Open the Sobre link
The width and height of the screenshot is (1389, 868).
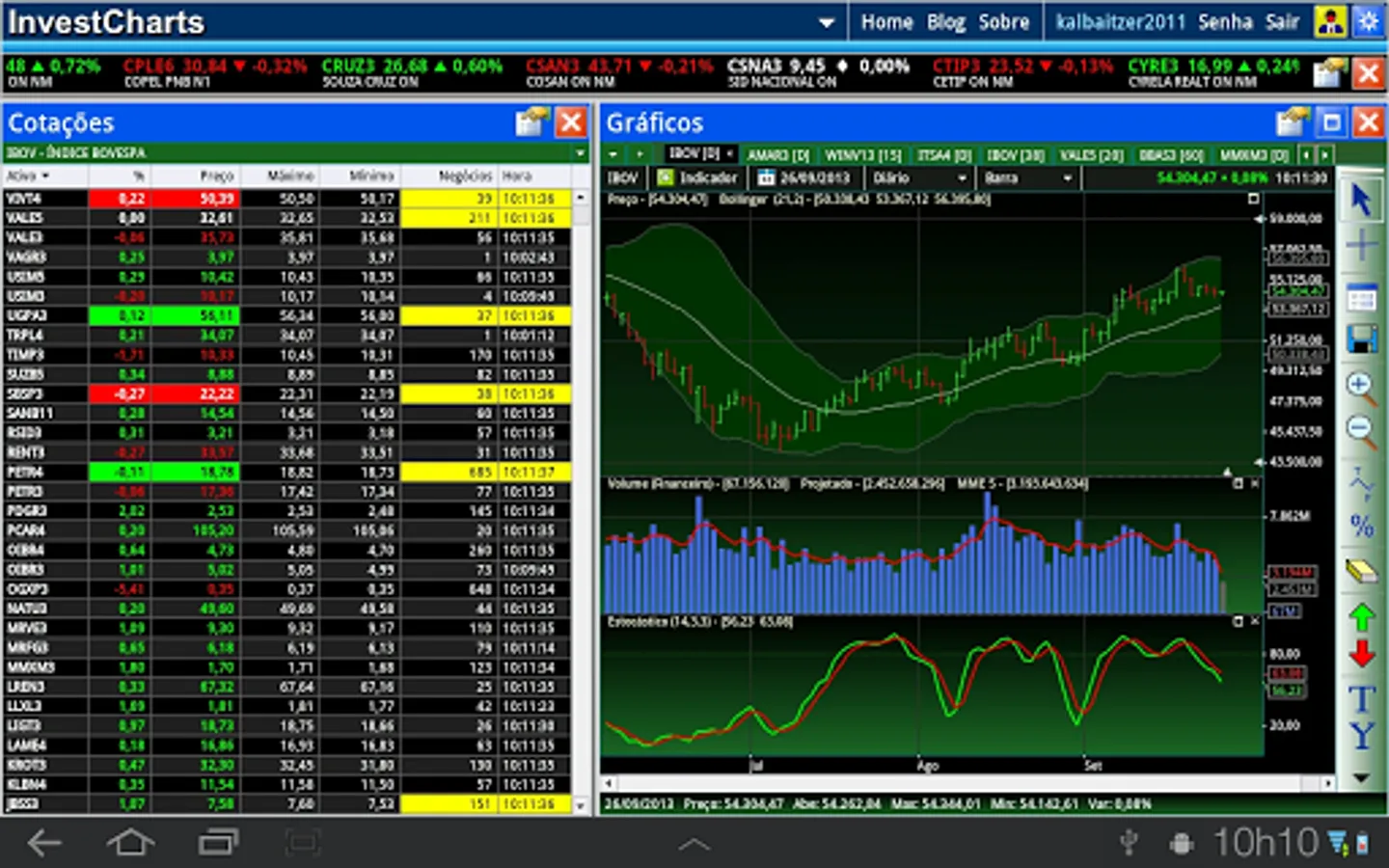tap(1004, 22)
